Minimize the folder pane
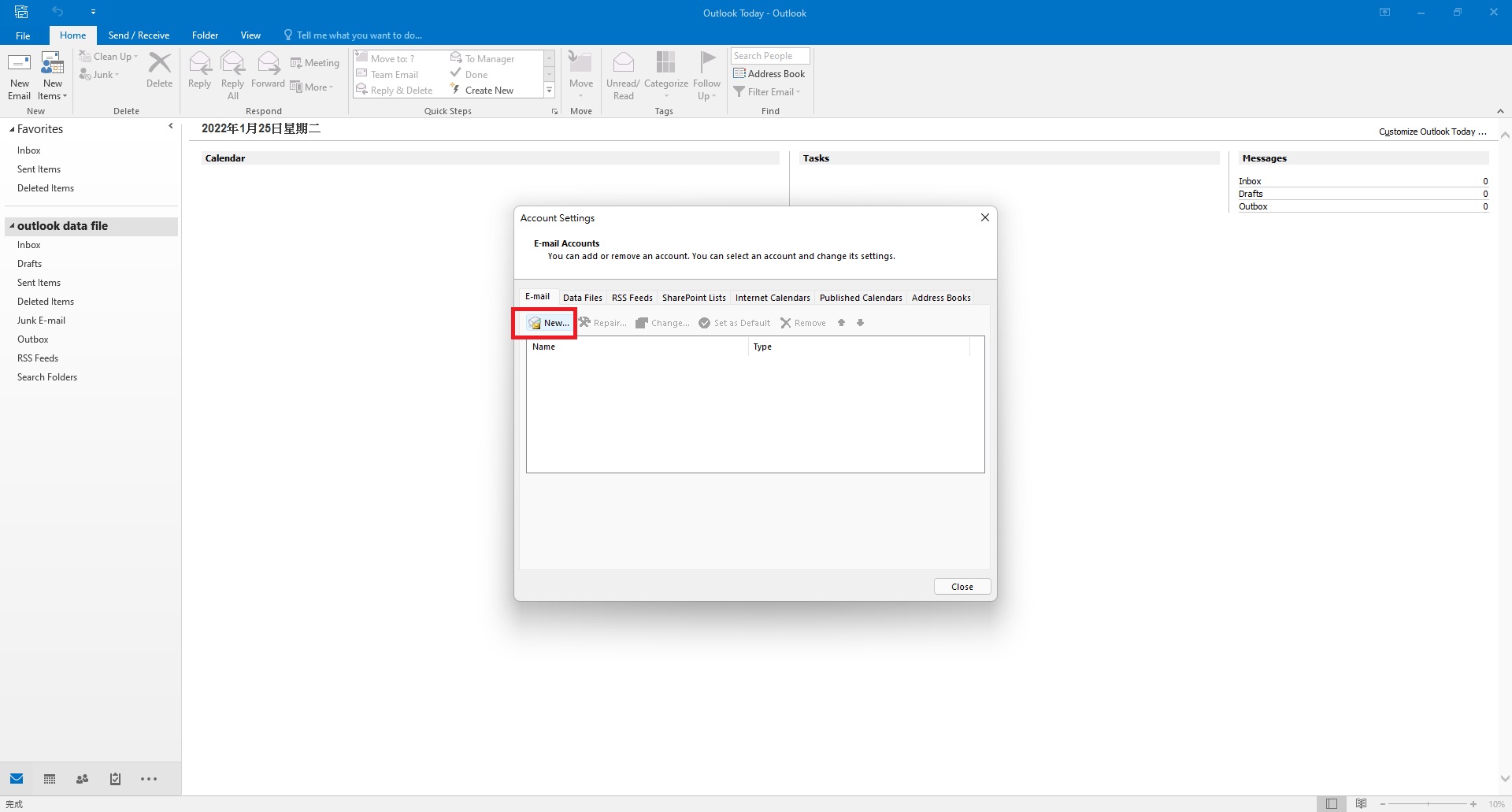Viewport: 1512px width, 812px height. point(171,126)
